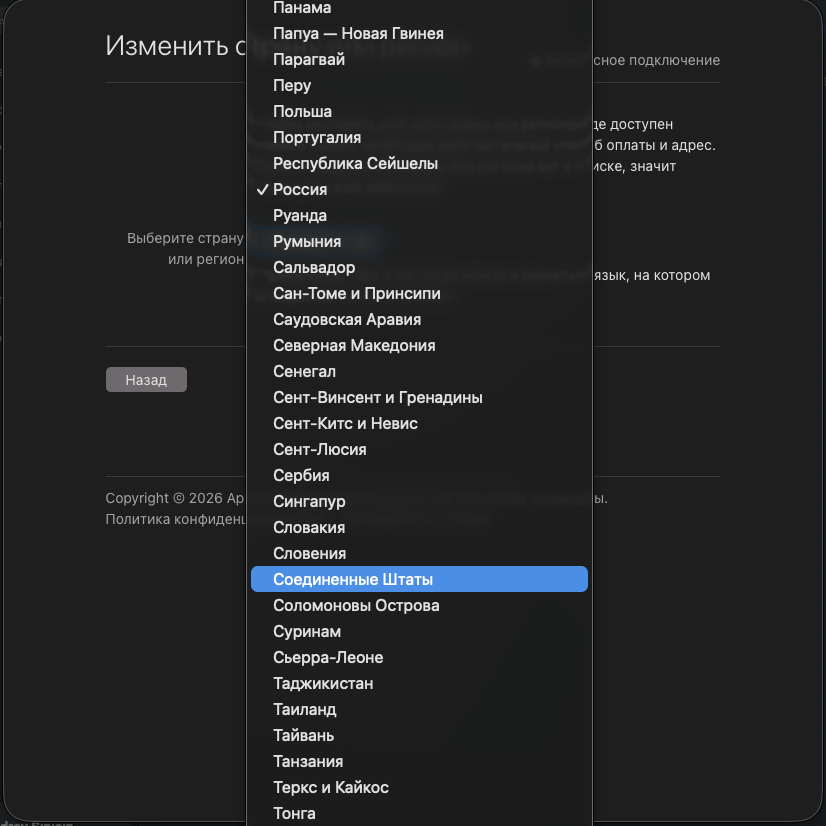Select Сербия from the country list
Image resolution: width=826 pixels, height=826 pixels.
(301, 476)
